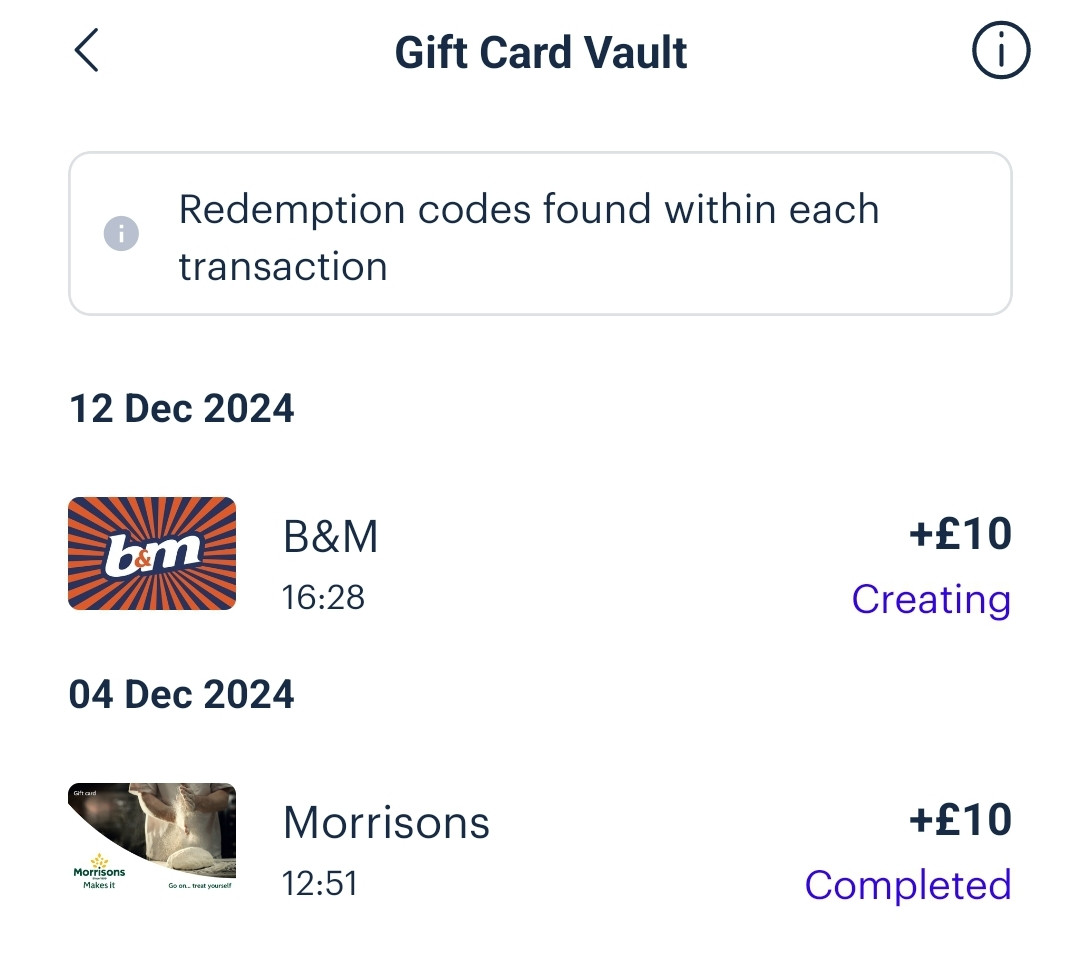Select the 12:51 timestamp
The image size is (1079, 967).
[320, 884]
